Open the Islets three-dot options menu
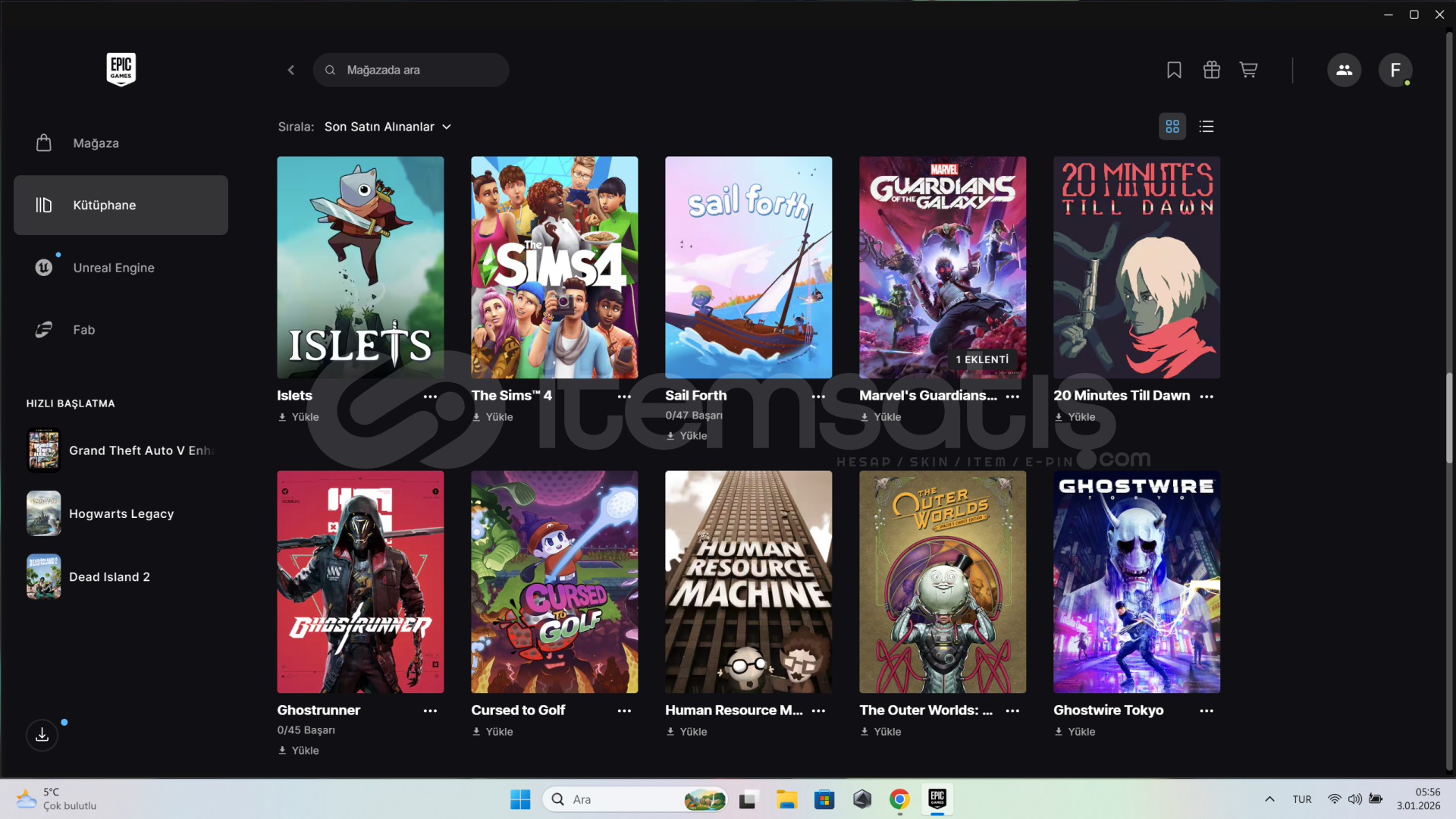 click(x=430, y=397)
